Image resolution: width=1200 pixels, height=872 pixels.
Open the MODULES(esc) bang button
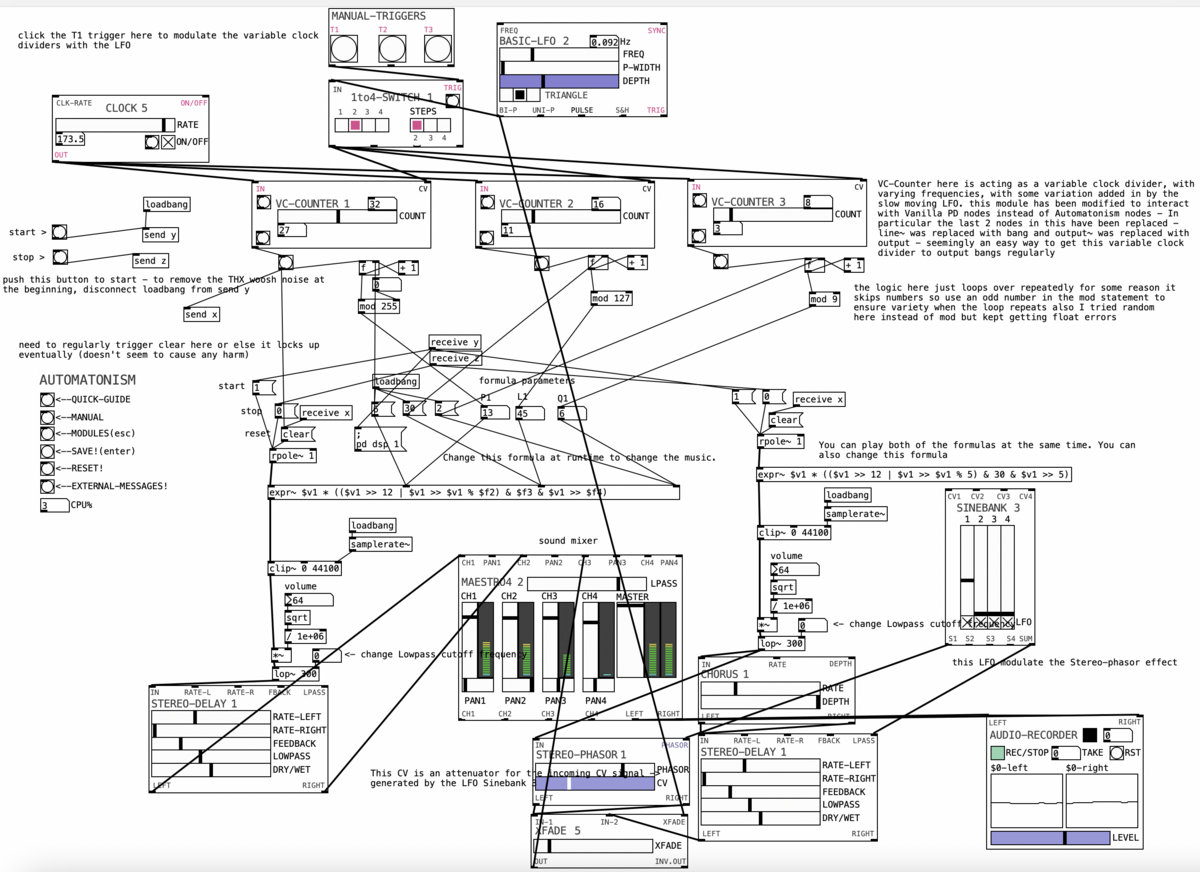47,434
